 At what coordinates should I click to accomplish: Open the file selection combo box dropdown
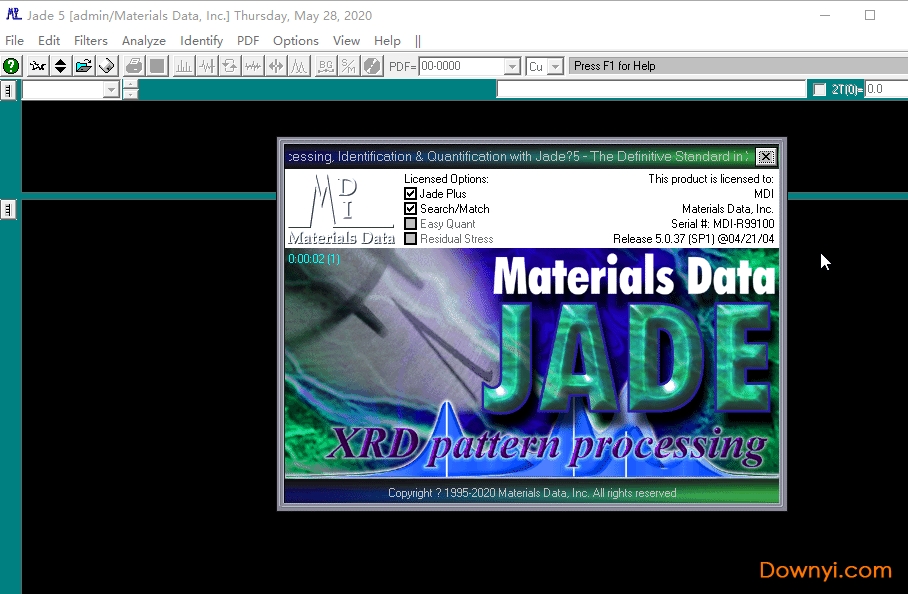[109, 88]
